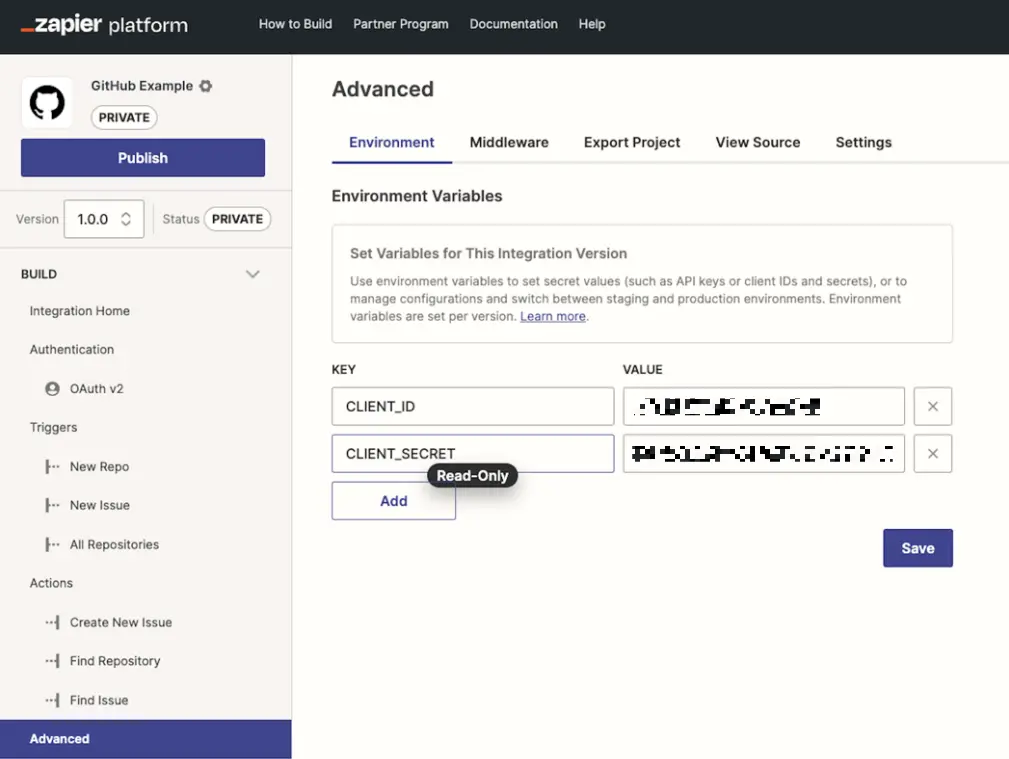
Task: Go to Integration Home
Action: click(x=80, y=311)
